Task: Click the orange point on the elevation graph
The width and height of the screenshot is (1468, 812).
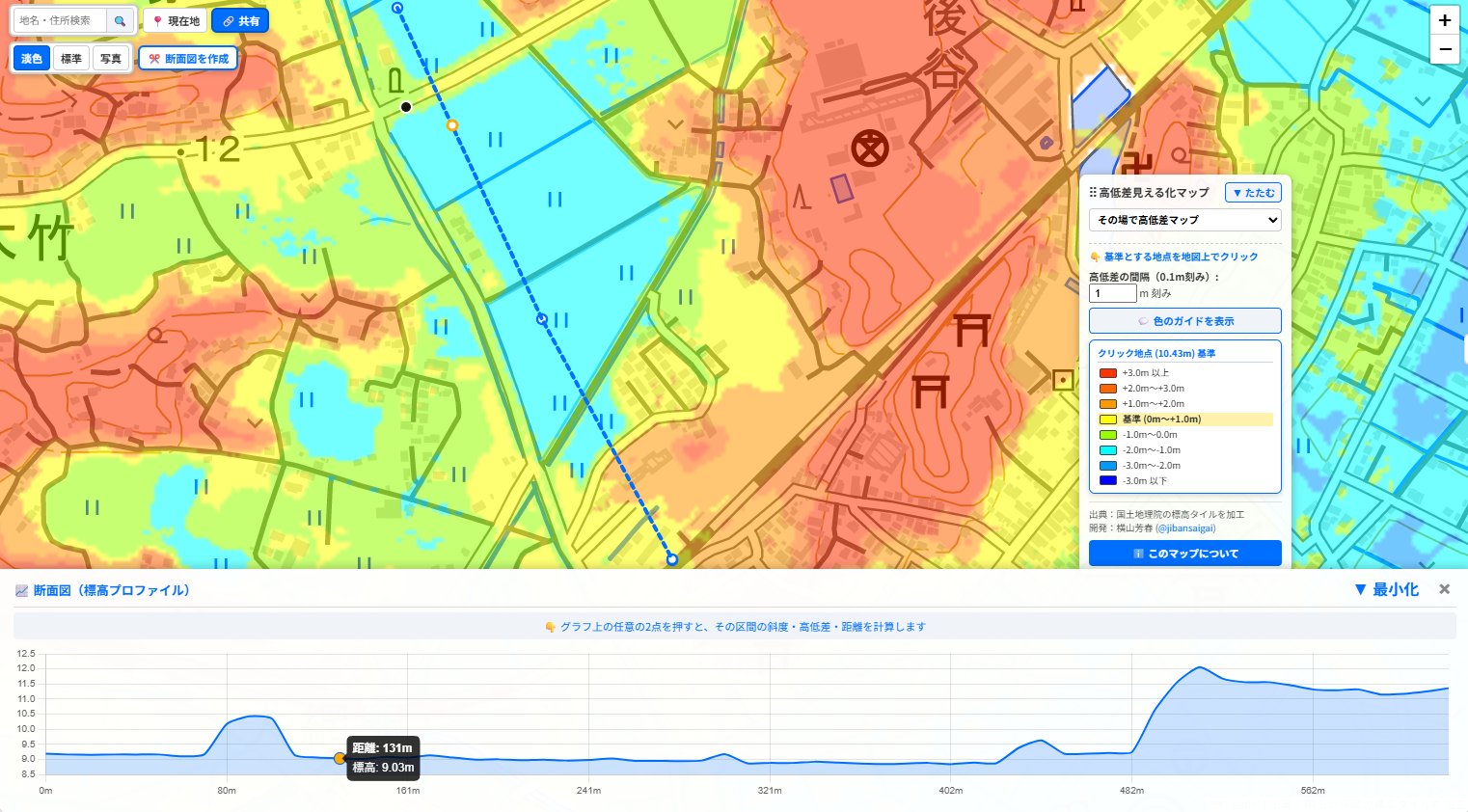Action: click(340, 759)
